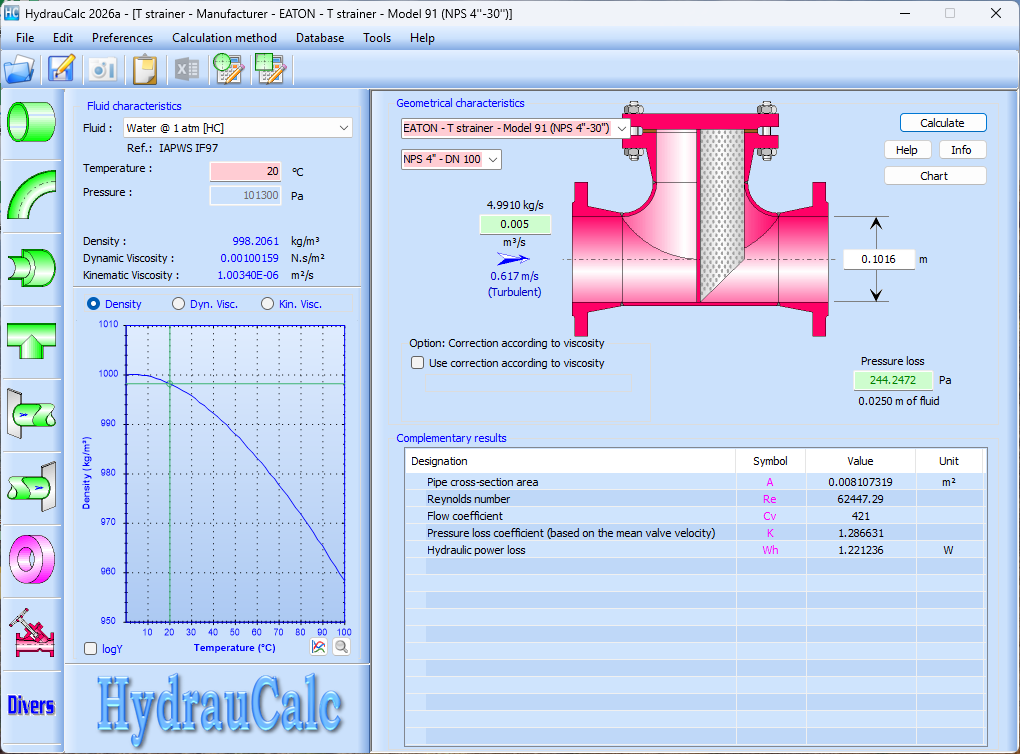Viewport: 1020px width, 754px height.
Task: Select the Dyn. Visc. radio button
Action: (179, 304)
